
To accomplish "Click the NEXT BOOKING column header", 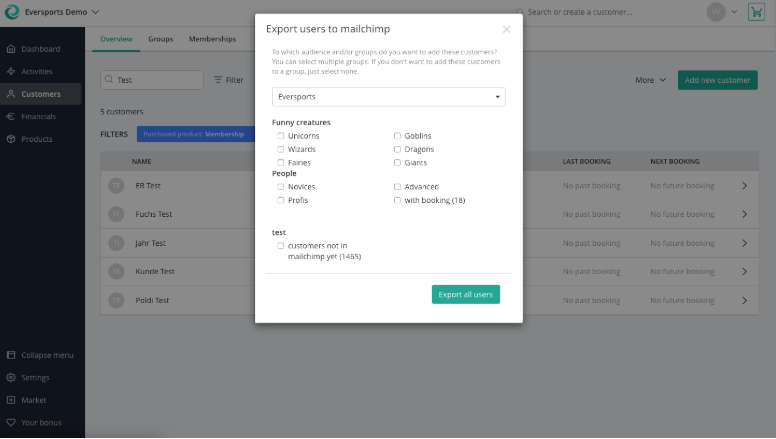I will (675, 161).
